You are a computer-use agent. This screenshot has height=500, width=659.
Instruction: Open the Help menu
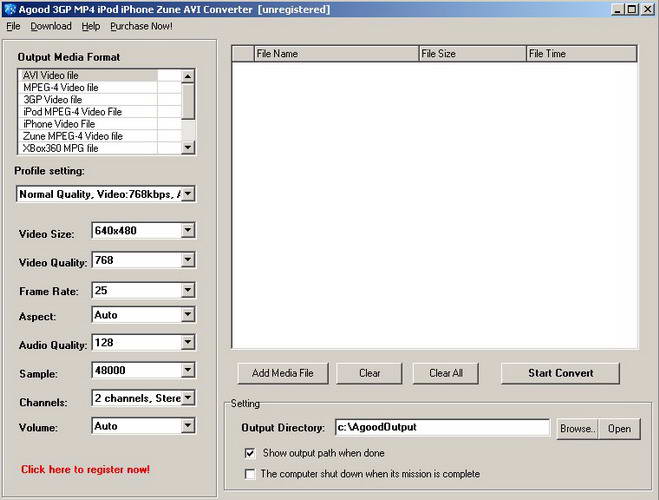pos(91,26)
